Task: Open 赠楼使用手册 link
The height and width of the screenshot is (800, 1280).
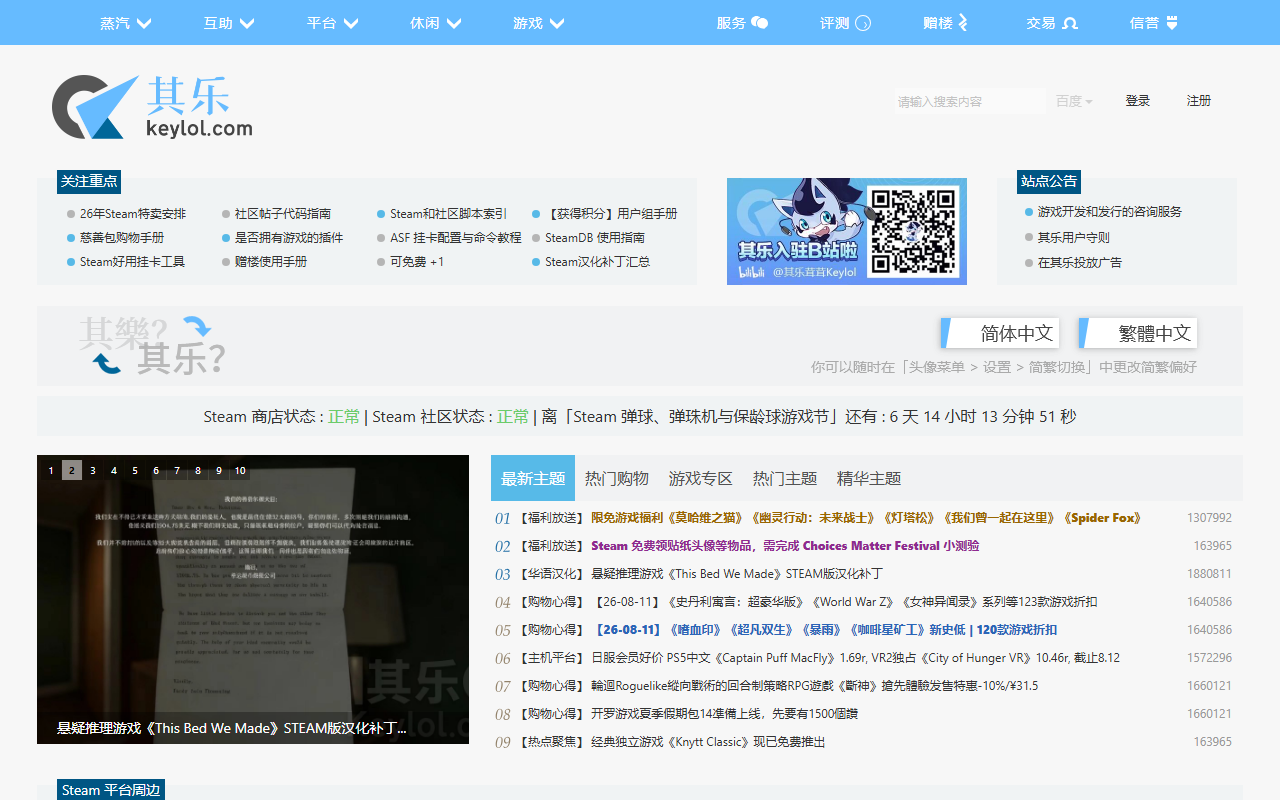Action: (x=271, y=262)
